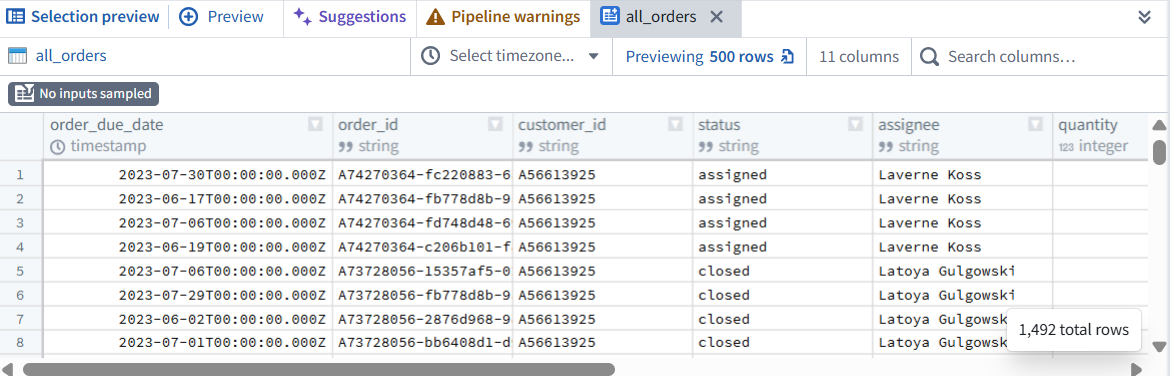
Task: Click the timestamp clock type icon
Action: click(57, 147)
